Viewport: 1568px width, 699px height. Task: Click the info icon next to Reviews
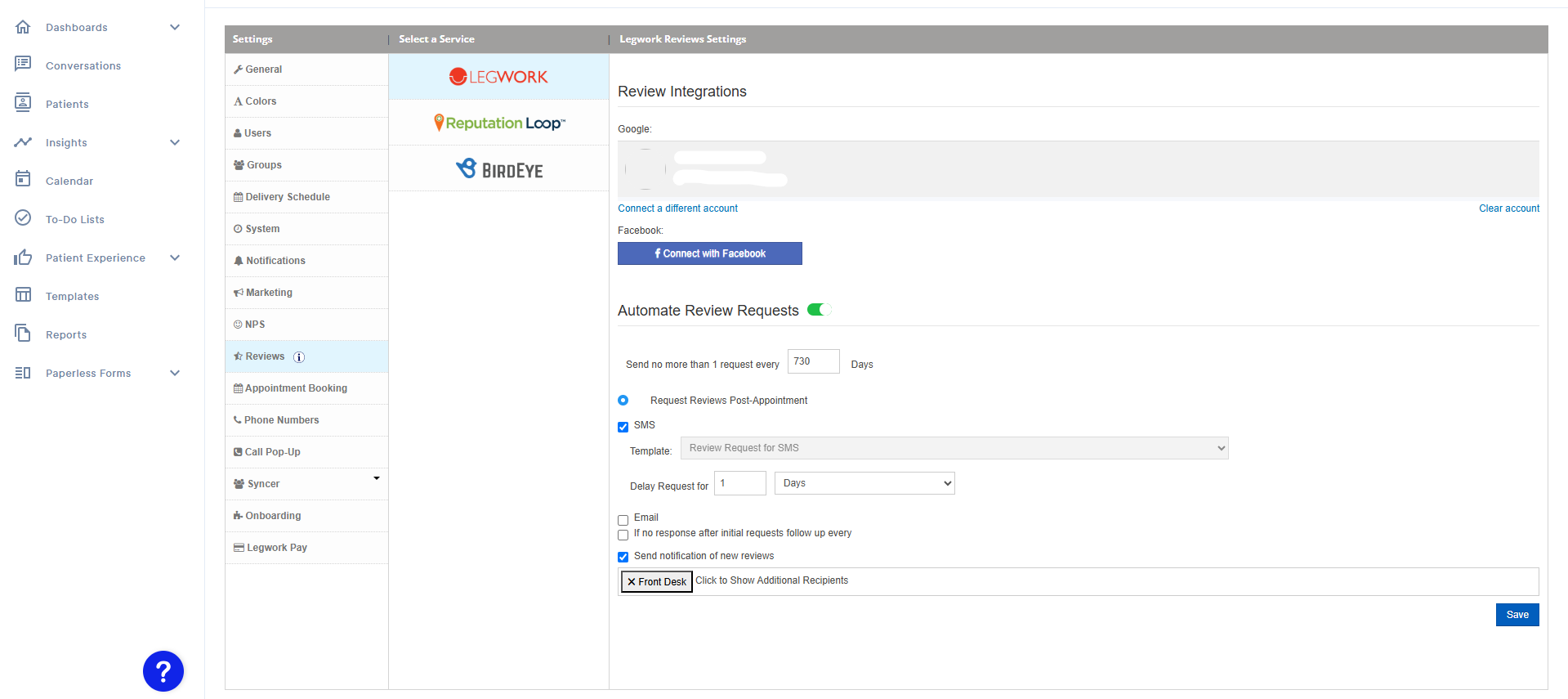click(x=299, y=357)
